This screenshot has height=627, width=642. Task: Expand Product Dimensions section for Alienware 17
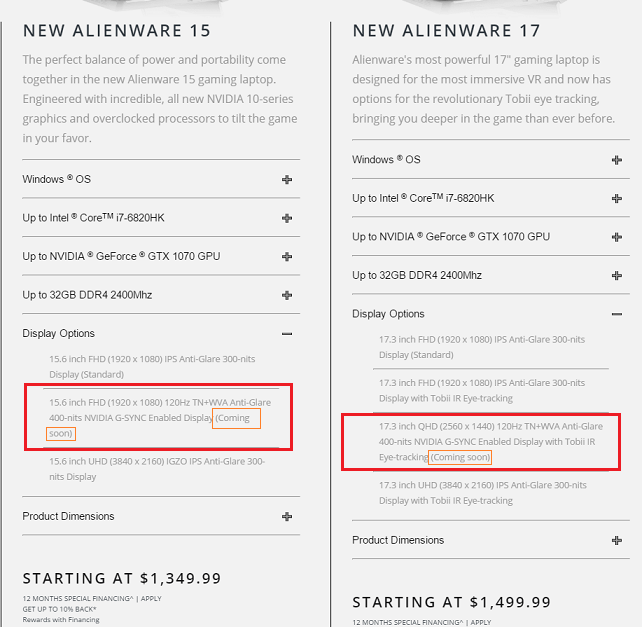click(x=491, y=540)
